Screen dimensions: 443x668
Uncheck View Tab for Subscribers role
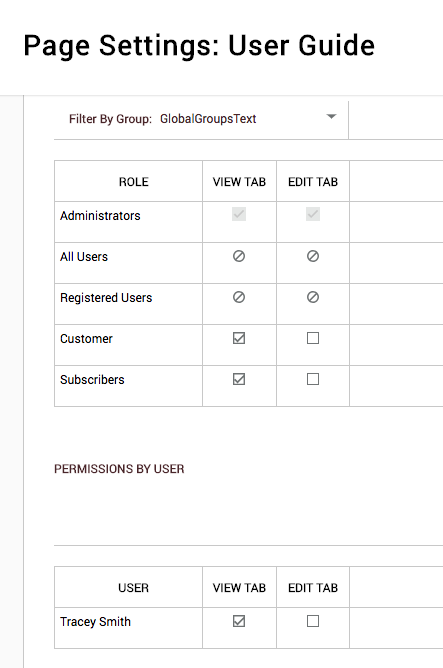pos(239,379)
